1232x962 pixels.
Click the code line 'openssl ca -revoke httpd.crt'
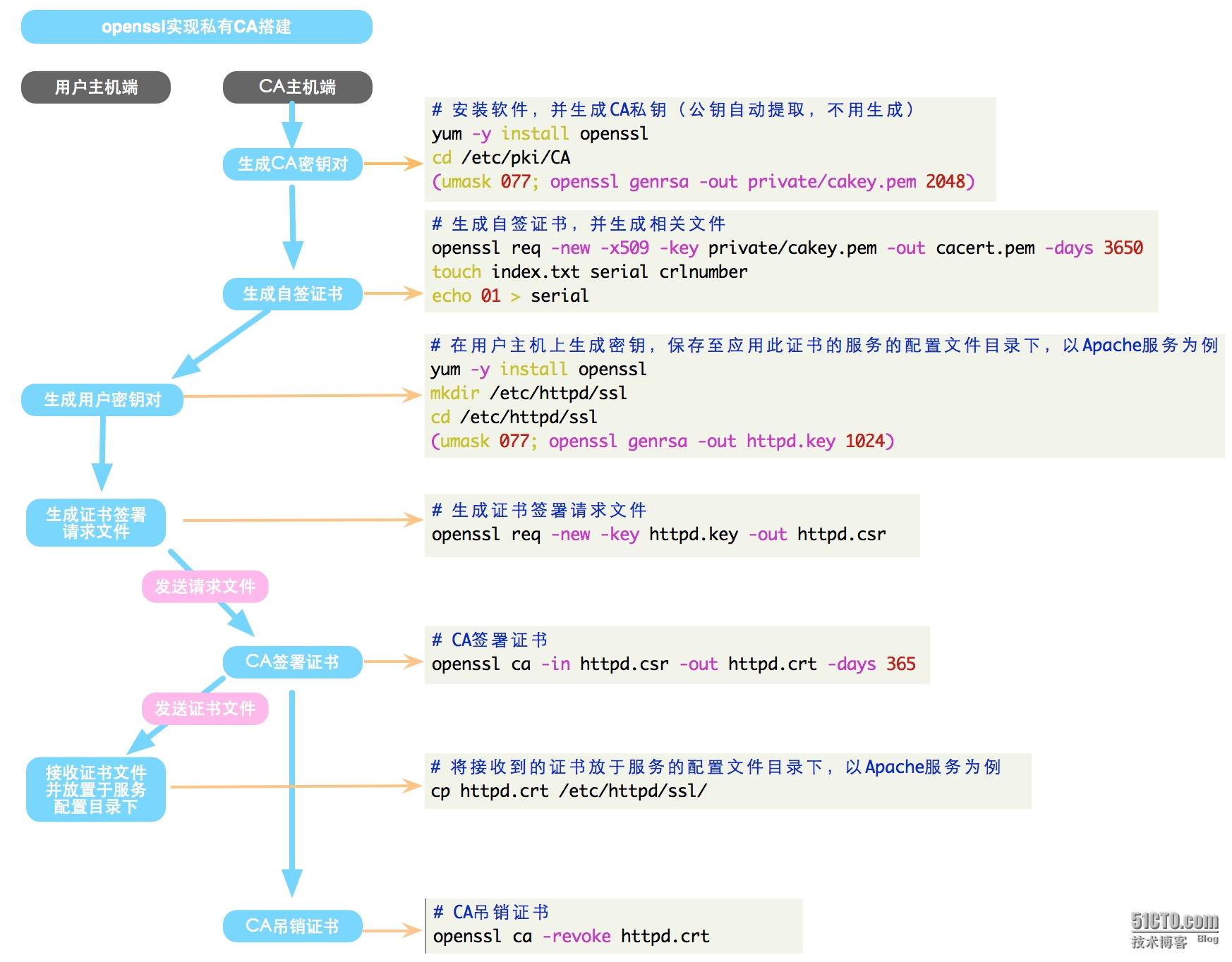click(572, 937)
